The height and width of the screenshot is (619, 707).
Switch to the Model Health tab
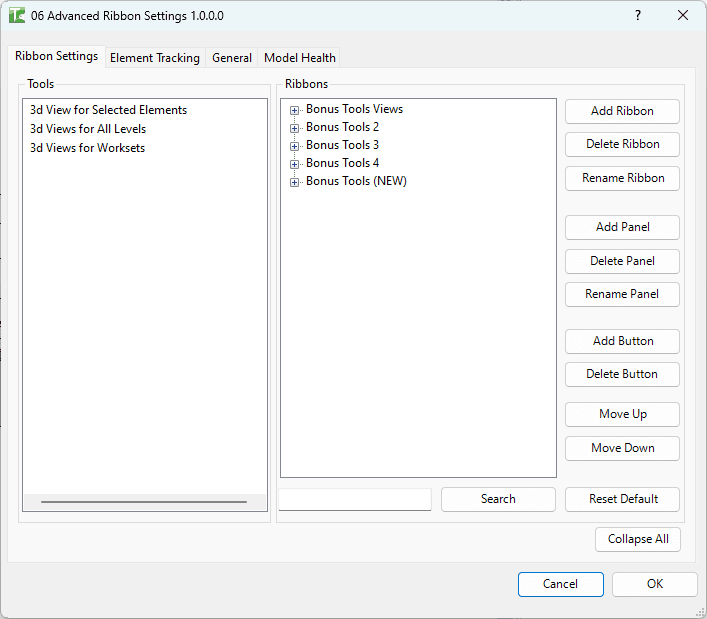(300, 58)
